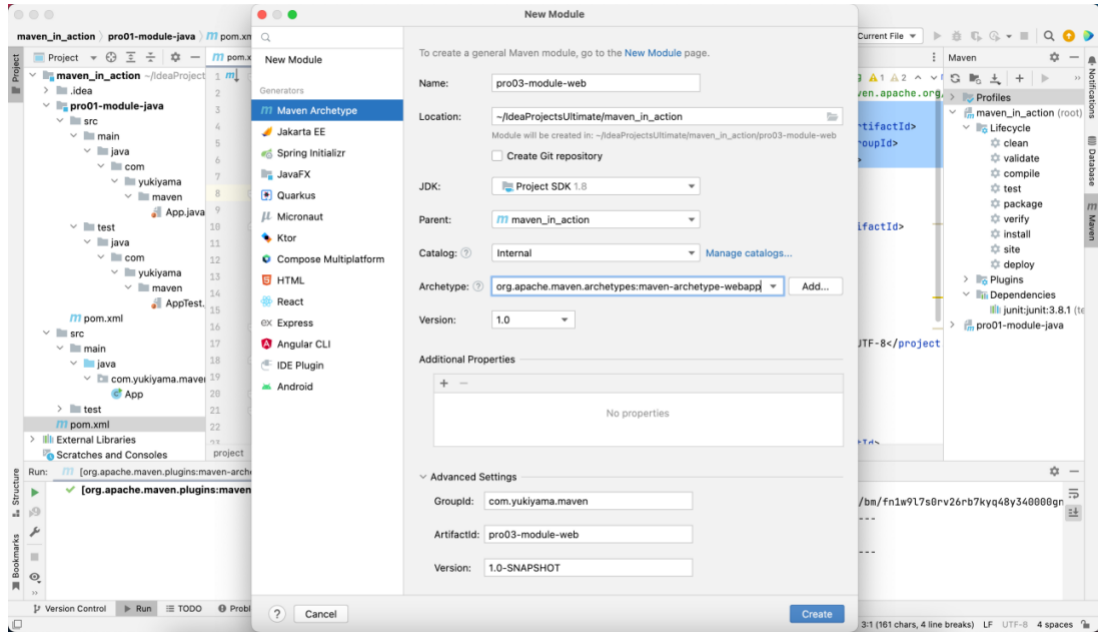This screenshot has width=1106, height=638.
Task: Select junit:junit:3.8.1 dependency
Action: click(x=1035, y=310)
